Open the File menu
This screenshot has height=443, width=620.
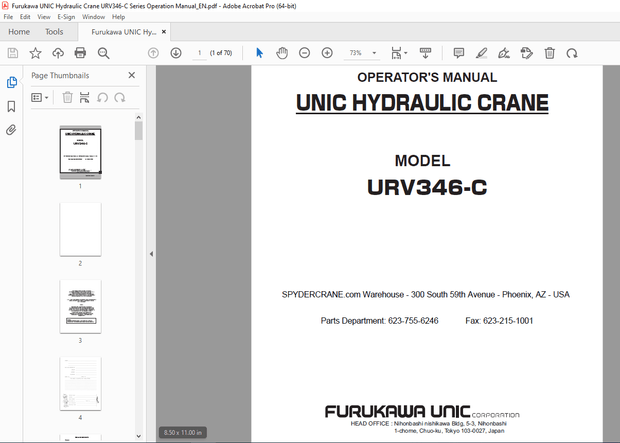8,17
